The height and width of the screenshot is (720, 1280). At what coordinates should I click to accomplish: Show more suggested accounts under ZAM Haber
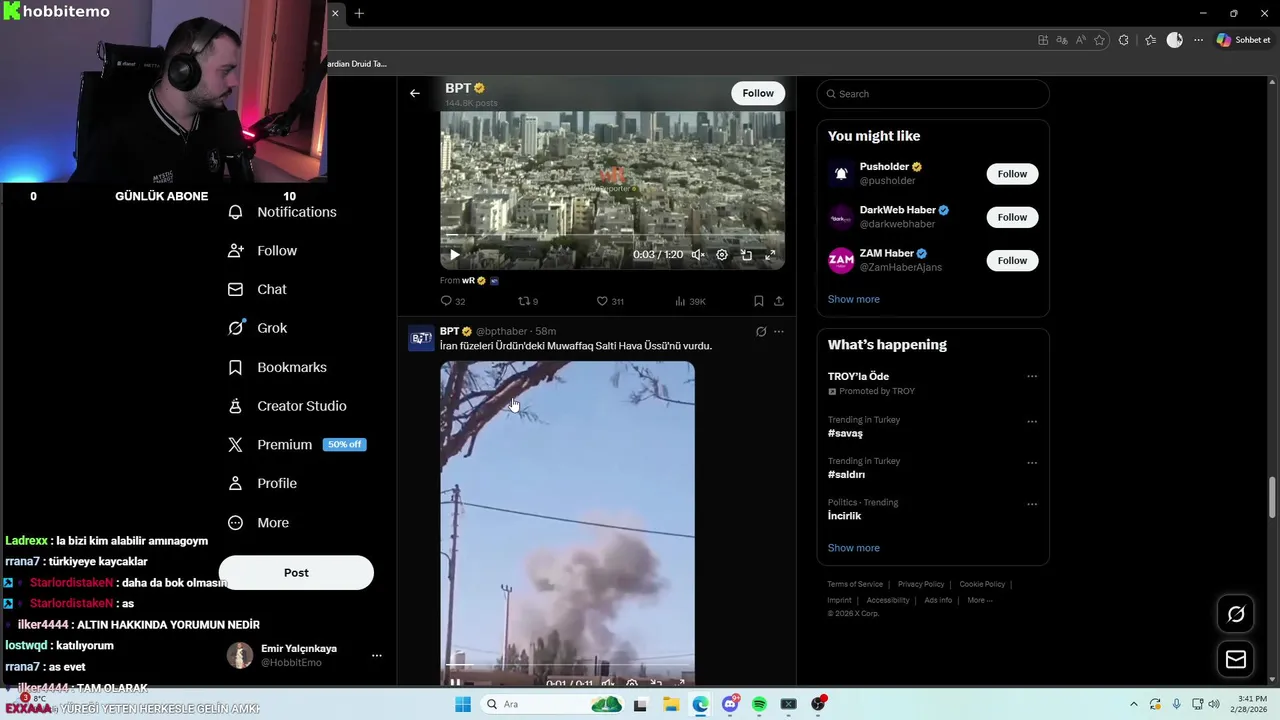[x=854, y=299]
